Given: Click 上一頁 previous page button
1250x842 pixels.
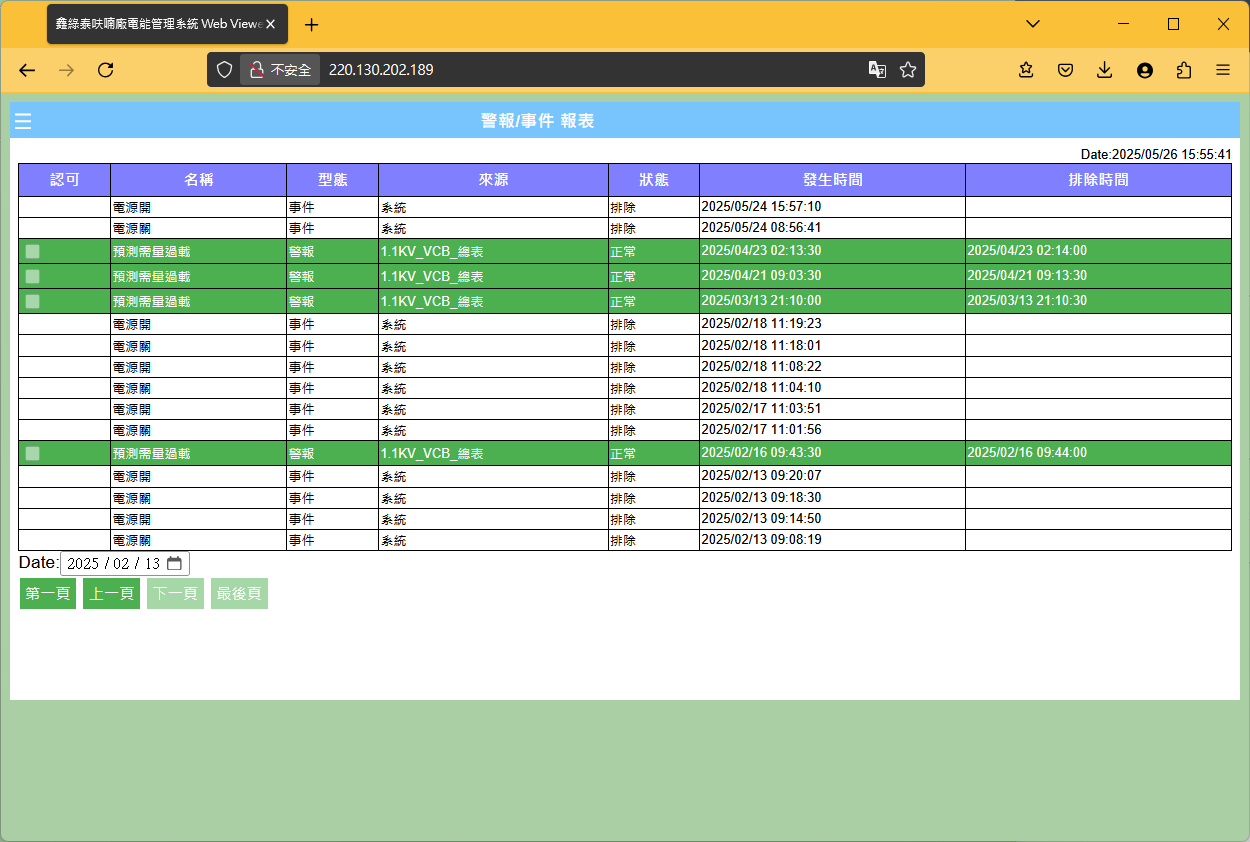Looking at the screenshot, I should pos(112,593).
